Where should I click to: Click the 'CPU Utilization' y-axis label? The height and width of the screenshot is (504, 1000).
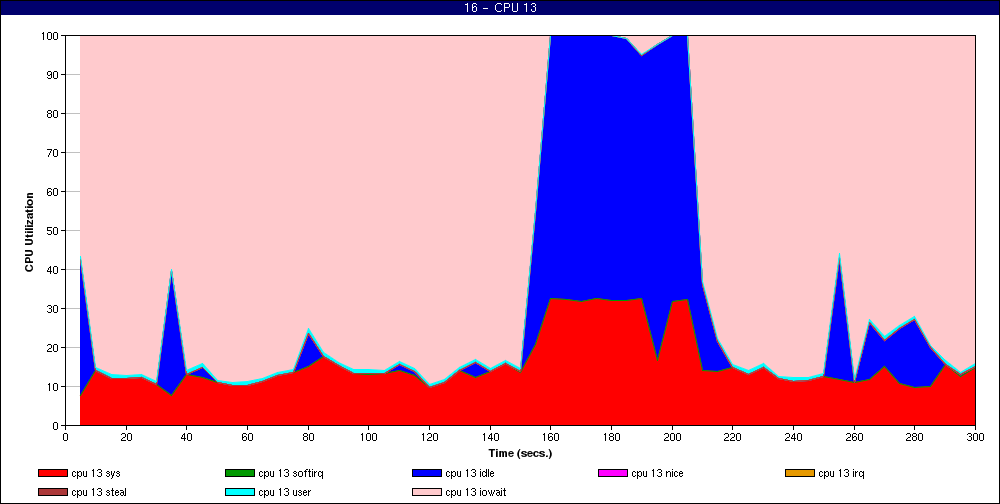(x=29, y=232)
